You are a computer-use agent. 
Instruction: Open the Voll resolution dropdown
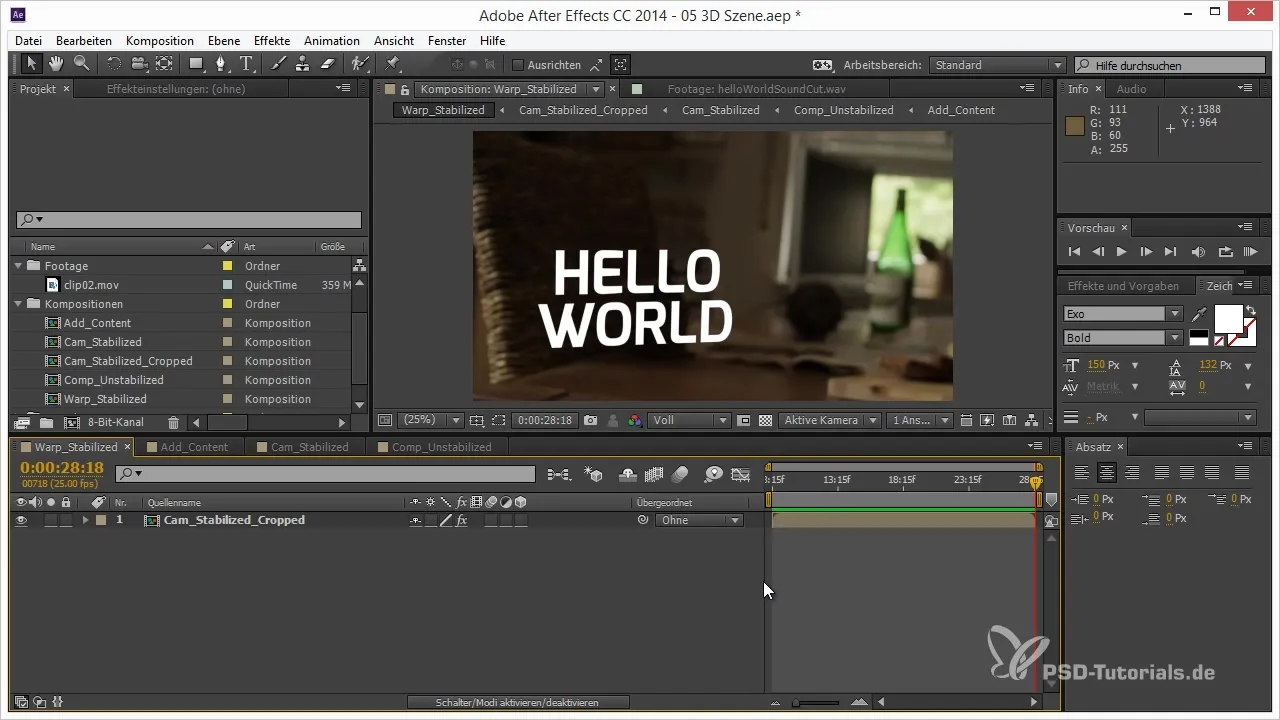pyautogui.click(x=689, y=421)
